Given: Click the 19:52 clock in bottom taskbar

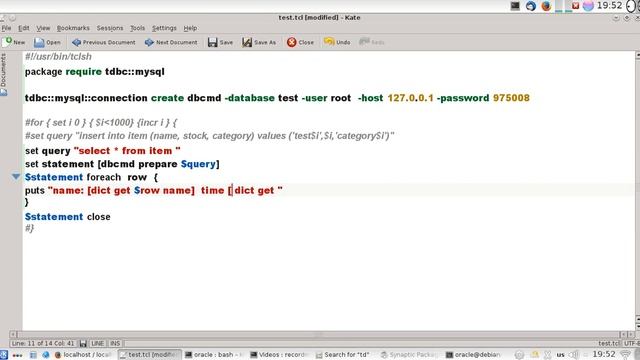Looking at the screenshot, I should tap(604, 354).
